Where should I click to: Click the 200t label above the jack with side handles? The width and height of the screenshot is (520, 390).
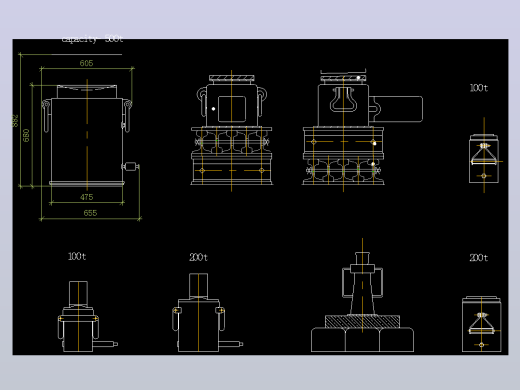[x=198, y=257]
